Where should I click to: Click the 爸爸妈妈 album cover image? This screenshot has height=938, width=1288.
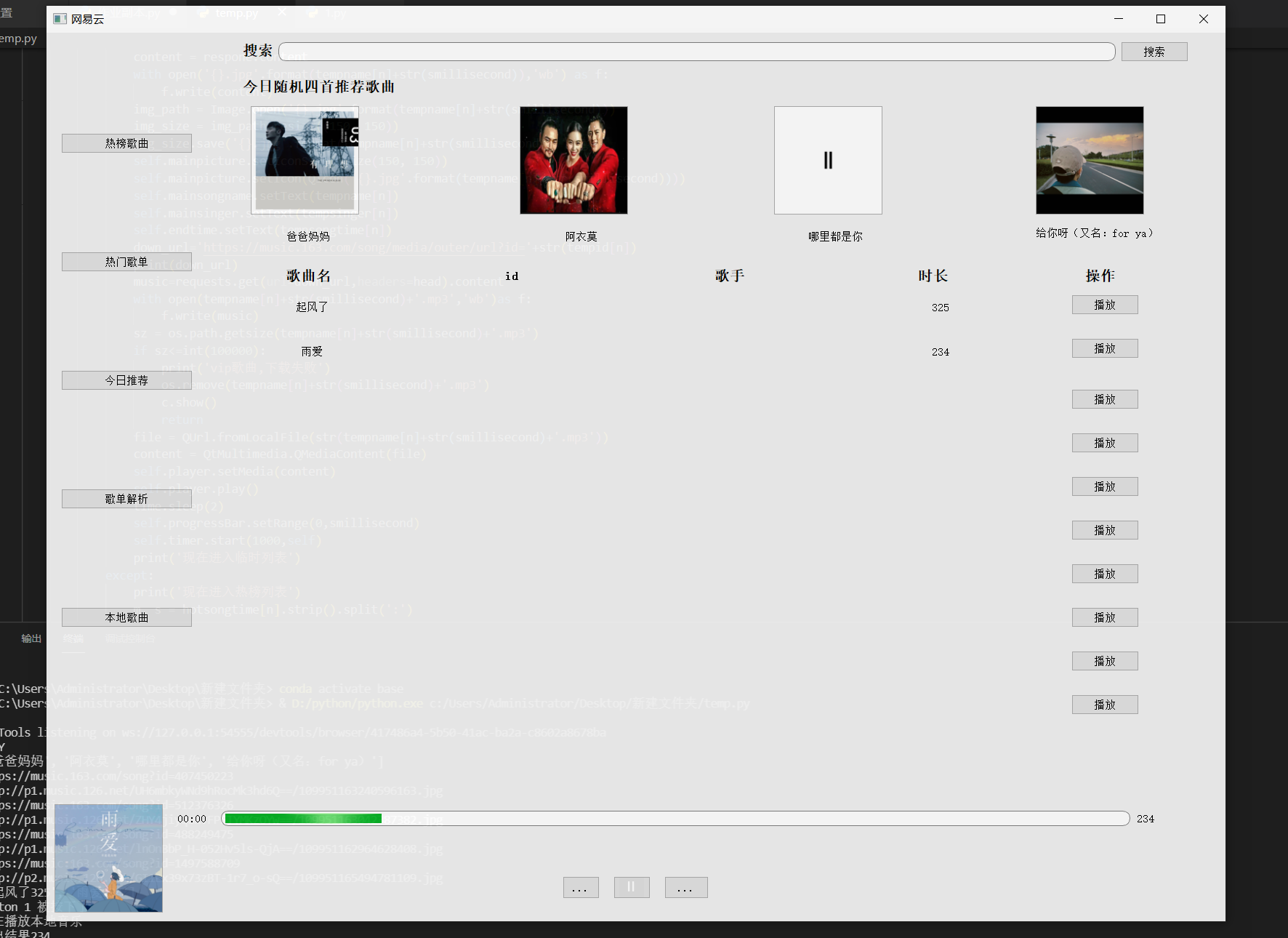303,160
